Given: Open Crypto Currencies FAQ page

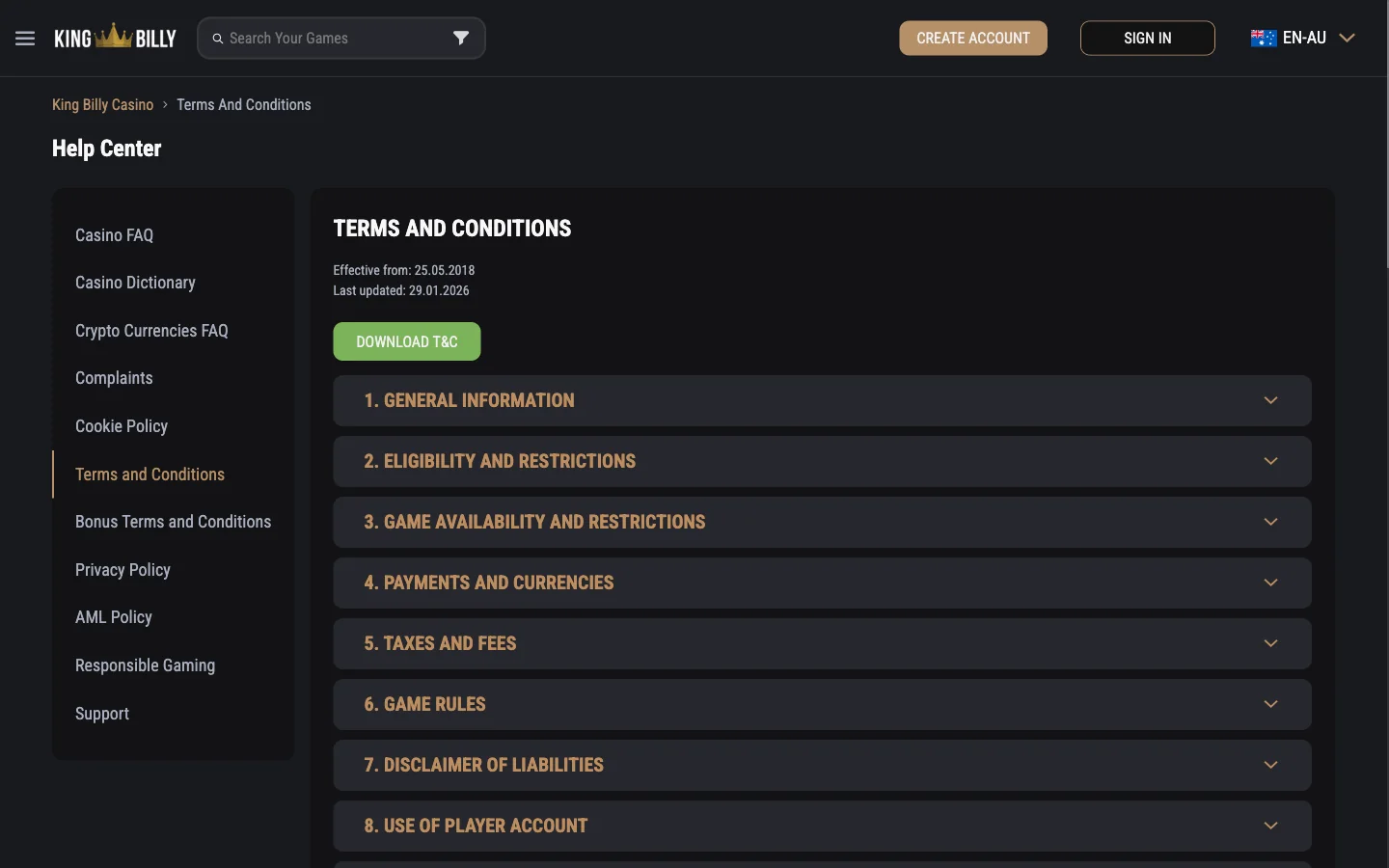Looking at the screenshot, I should [x=151, y=331].
